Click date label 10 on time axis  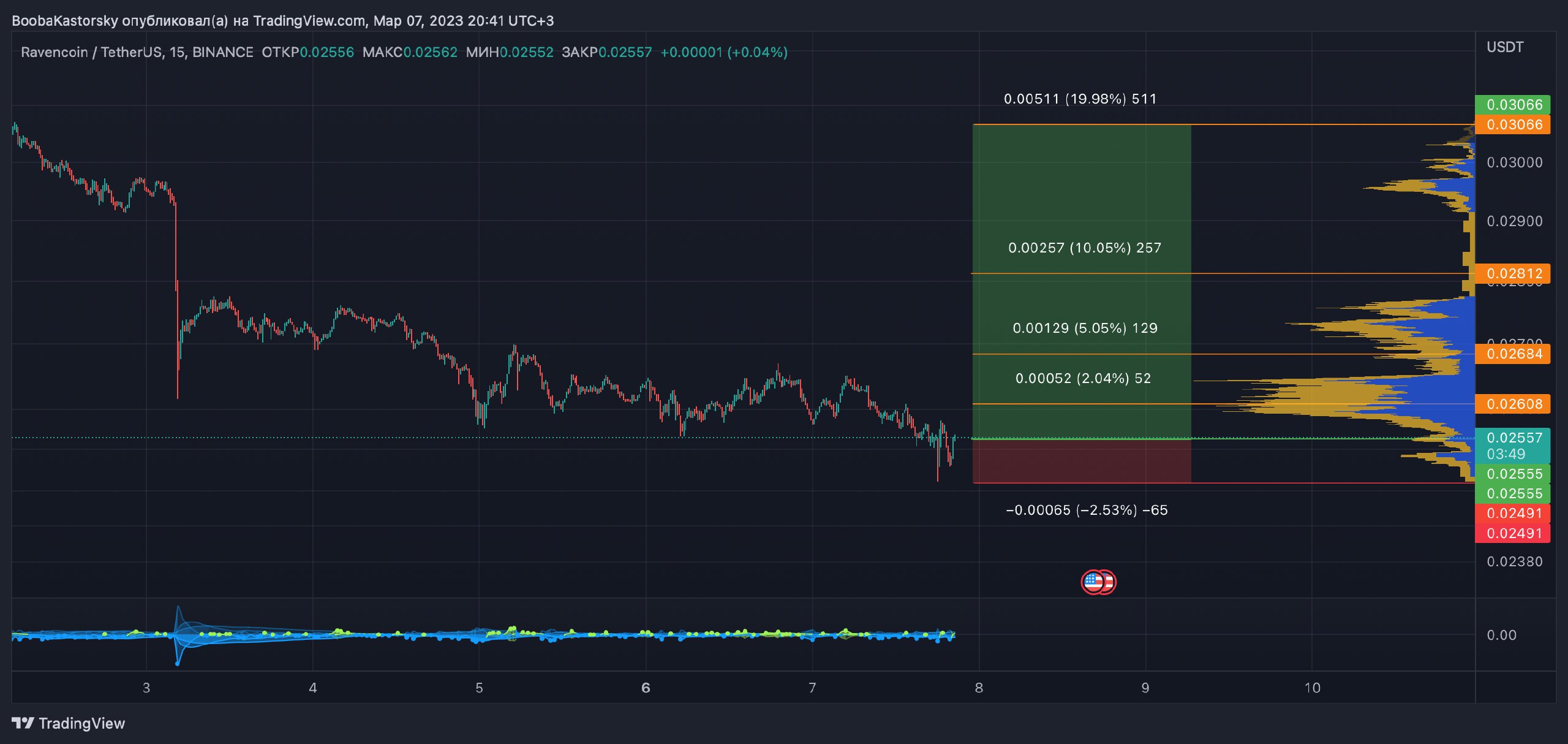point(1312,688)
